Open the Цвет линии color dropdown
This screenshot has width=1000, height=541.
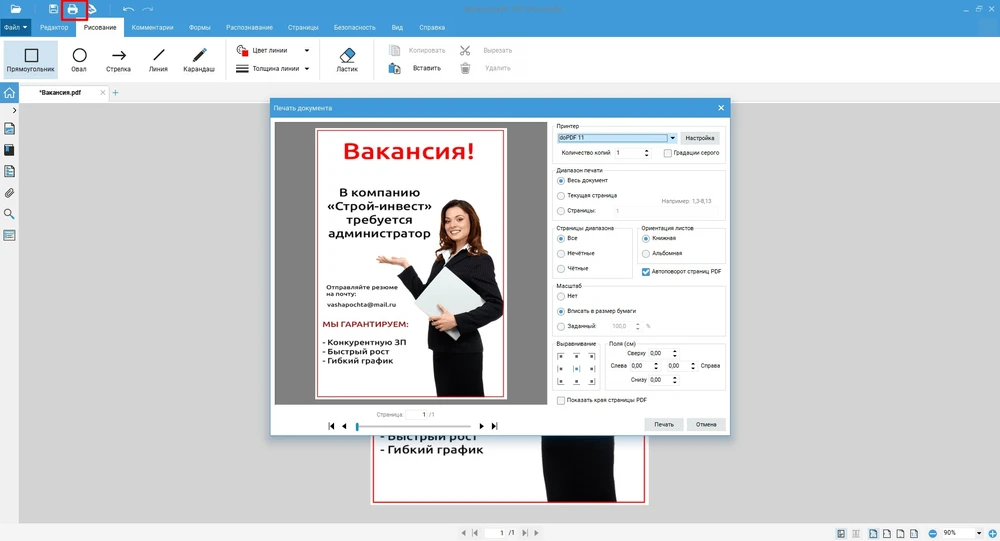tap(306, 49)
